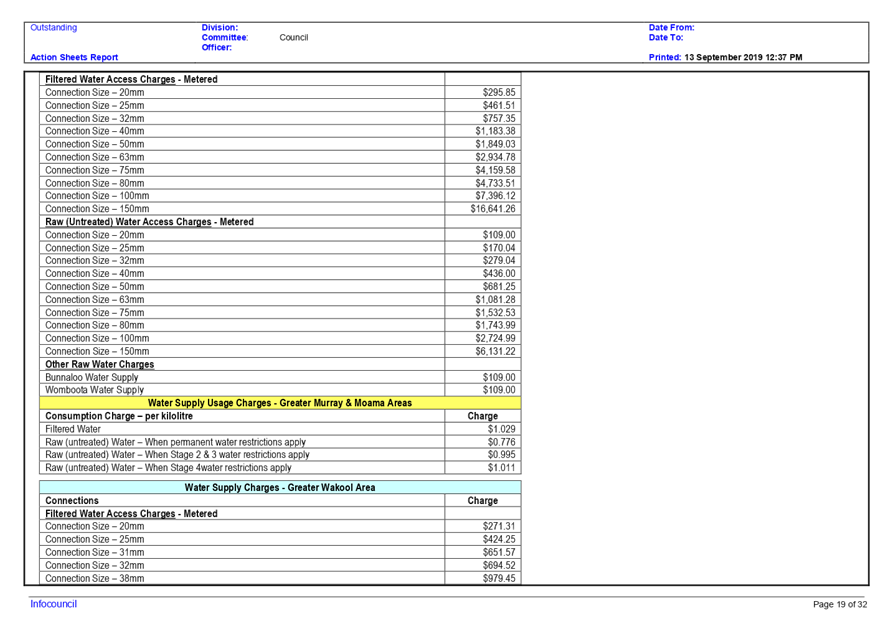Select the $6,131.22 charge cell
Viewport: 893px width, 626px height.
tap(483, 351)
